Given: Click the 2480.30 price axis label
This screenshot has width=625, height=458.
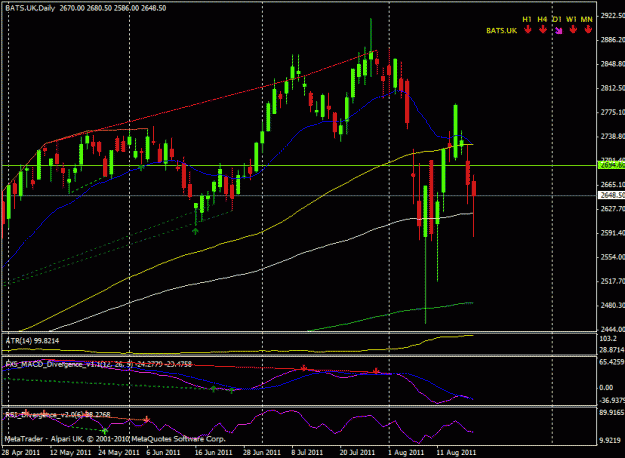Looking at the screenshot, I should (613, 305).
